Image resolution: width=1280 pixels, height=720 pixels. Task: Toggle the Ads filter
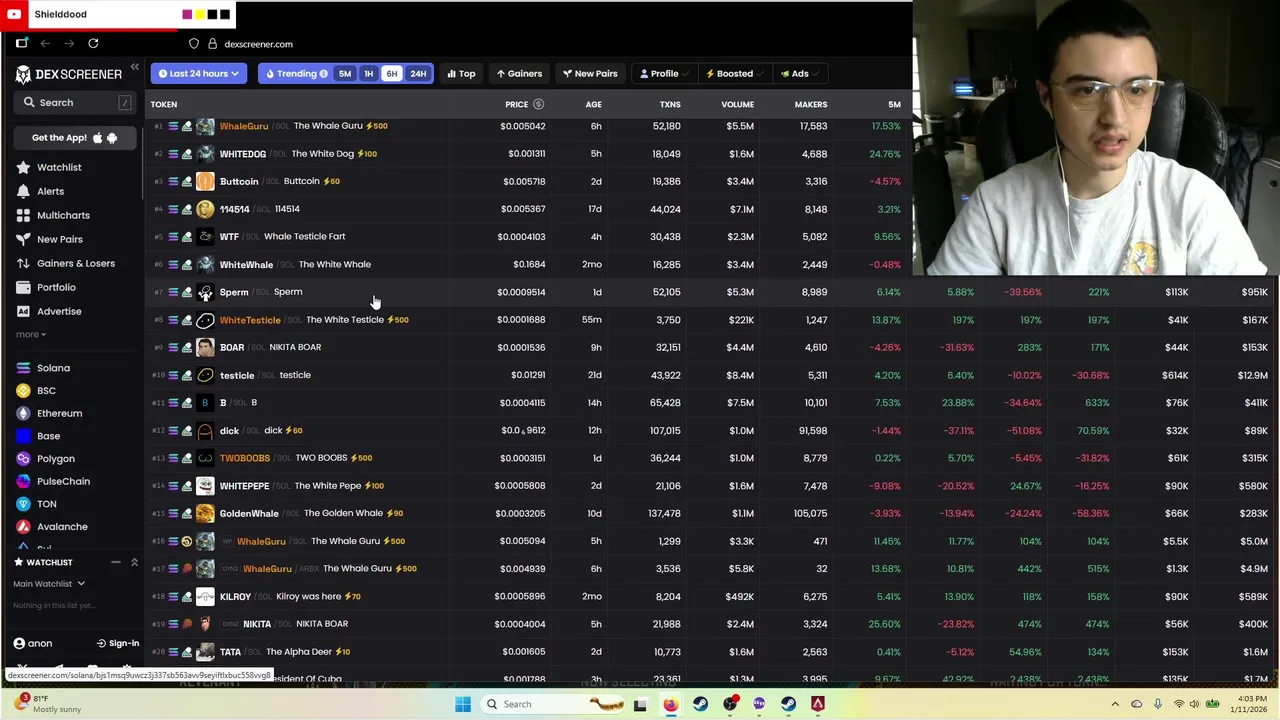pyautogui.click(x=800, y=74)
